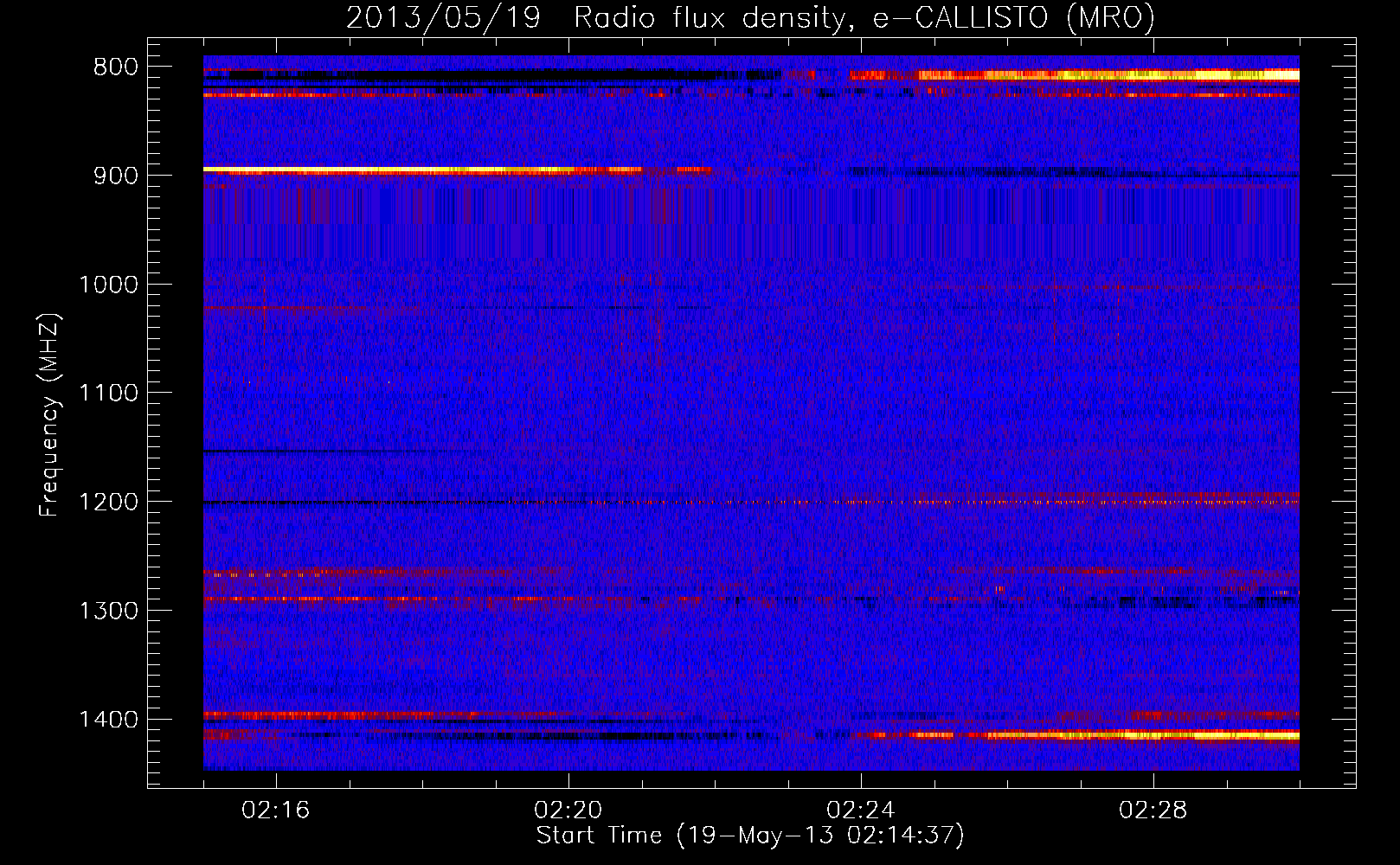Click the 1400 frequency tick label

(108, 720)
